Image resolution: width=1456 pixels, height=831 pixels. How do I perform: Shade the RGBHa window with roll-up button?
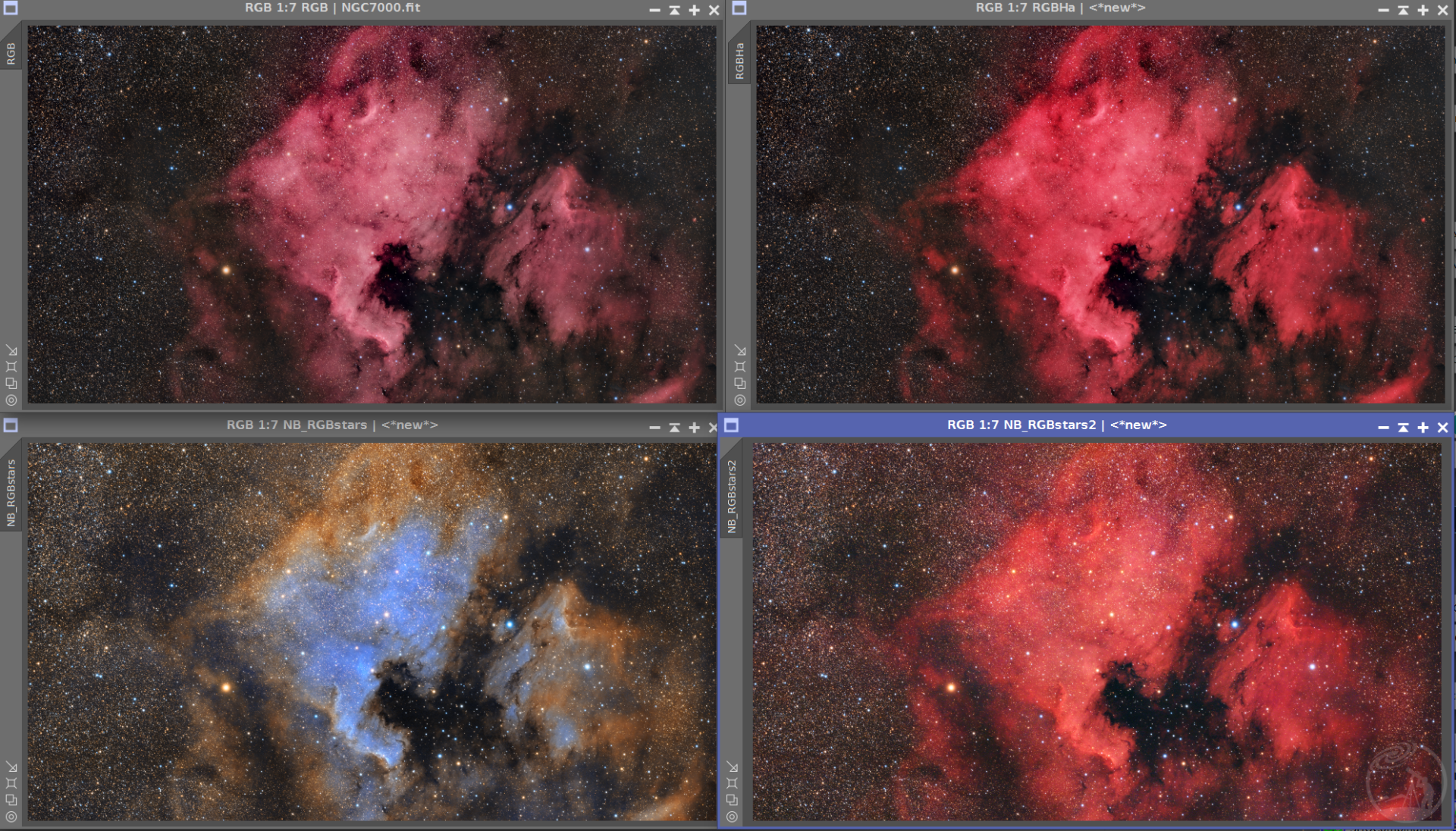(x=1403, y=10)
